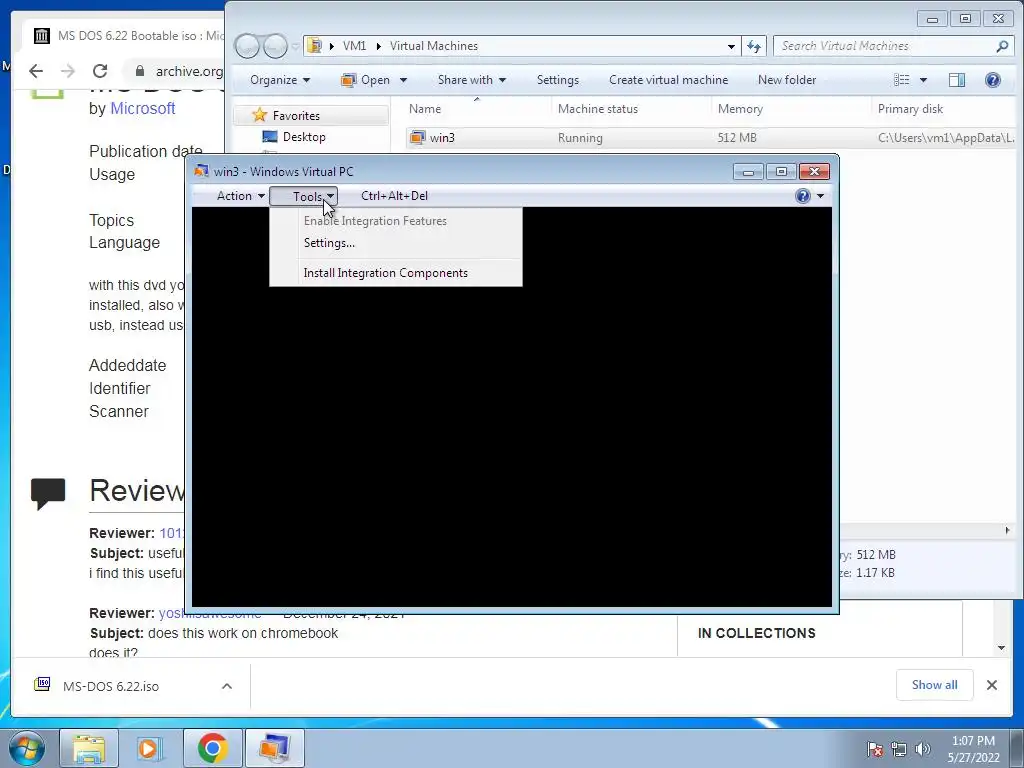Click the win3 Virtual PC title bar icon

201,171
